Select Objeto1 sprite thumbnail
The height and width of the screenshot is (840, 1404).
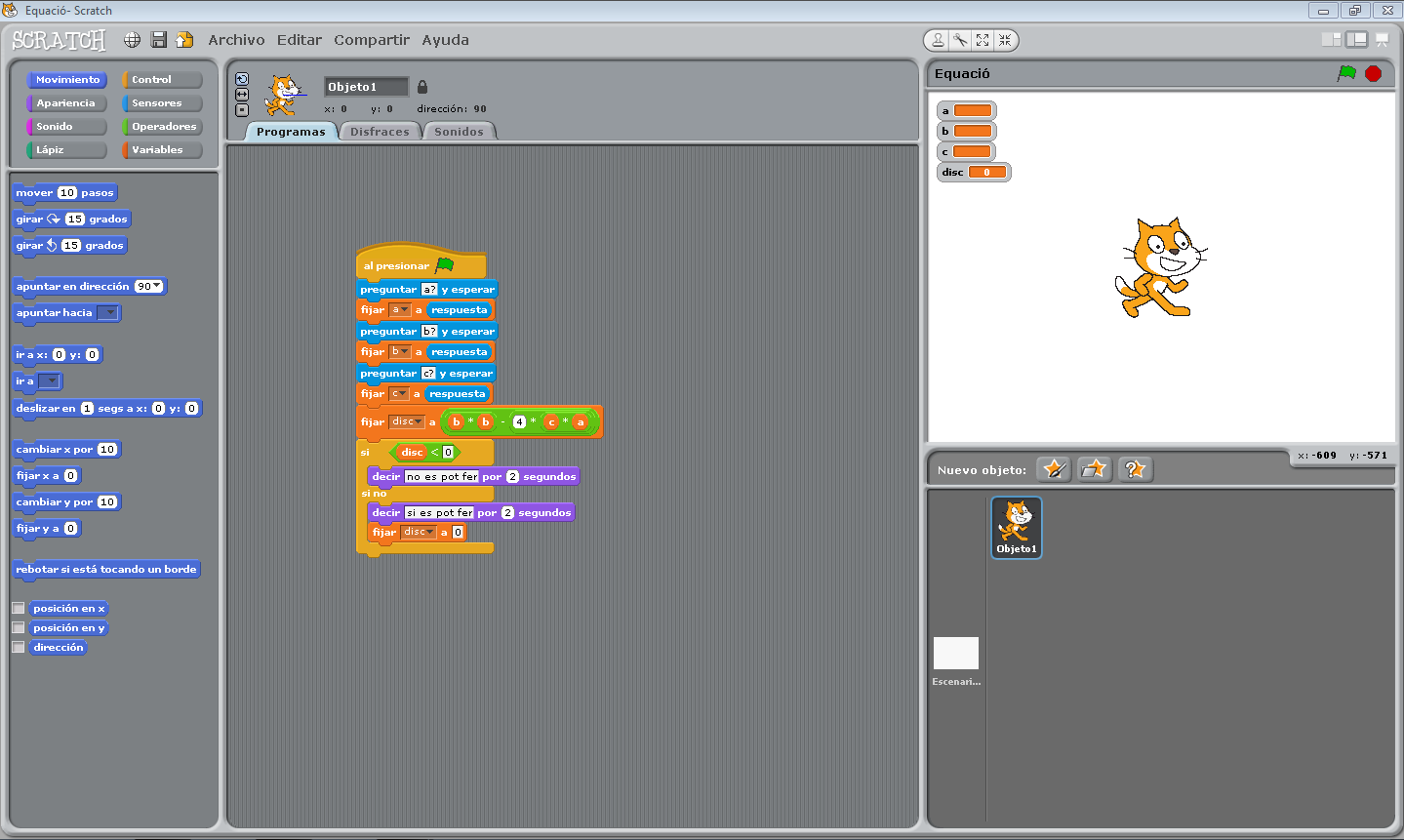tap(1017, 527)
